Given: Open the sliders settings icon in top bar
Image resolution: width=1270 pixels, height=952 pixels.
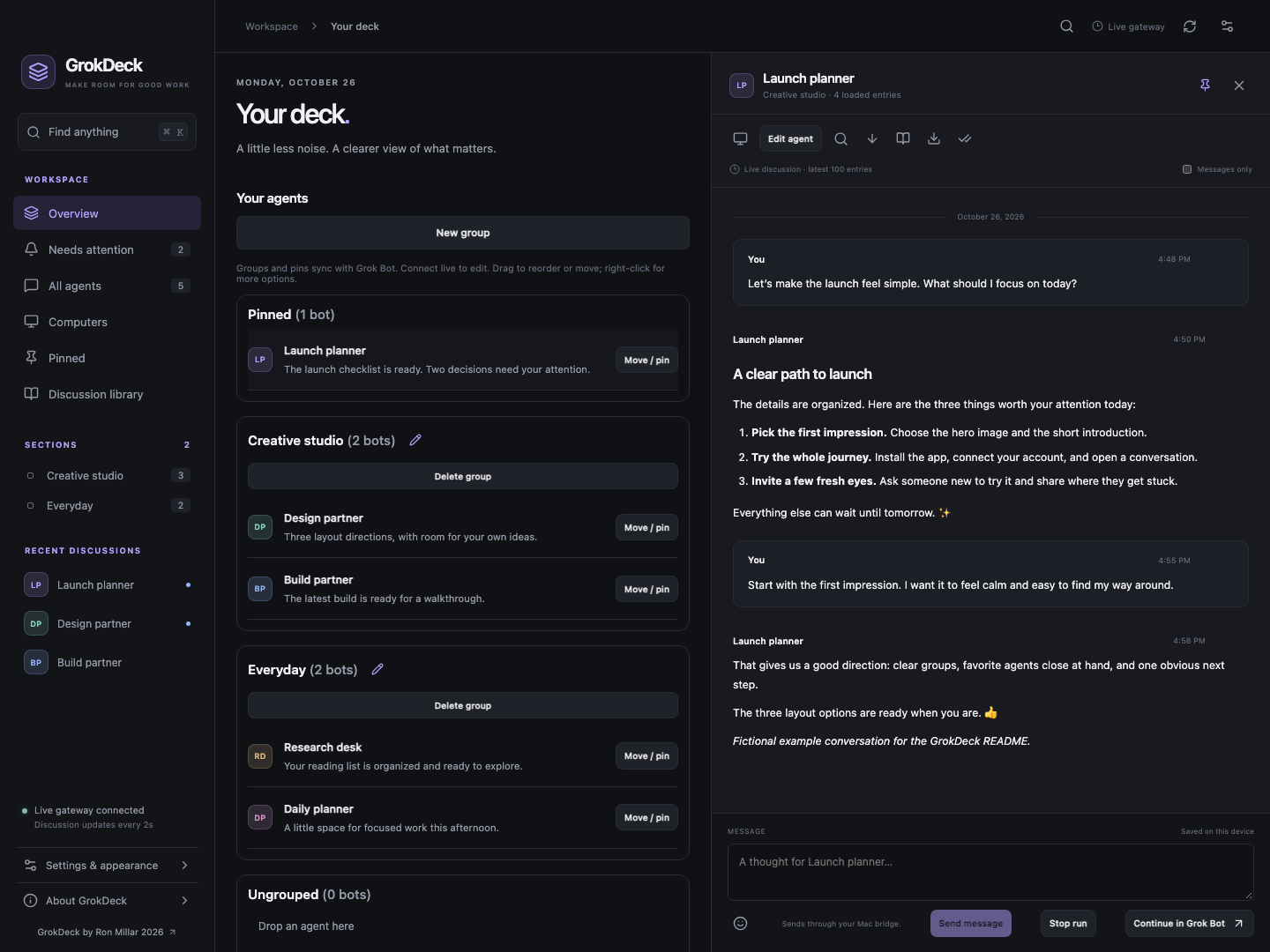Looking at the screenshot, I should point(1227,26).
